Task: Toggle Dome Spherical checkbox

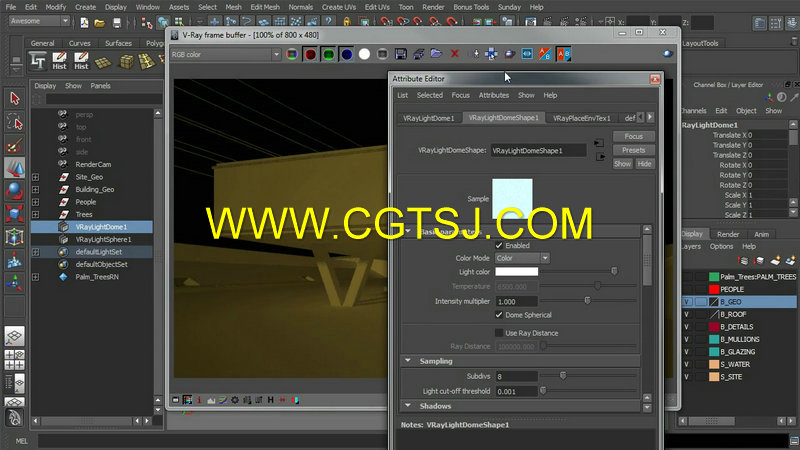Action: [499, 315]
